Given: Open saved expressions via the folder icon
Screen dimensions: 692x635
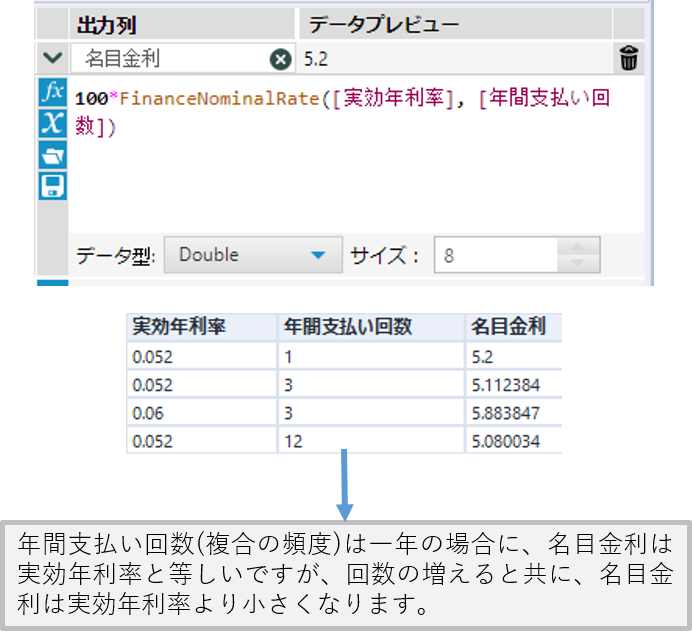Looking at the screenshot, I should pos(53,154).
